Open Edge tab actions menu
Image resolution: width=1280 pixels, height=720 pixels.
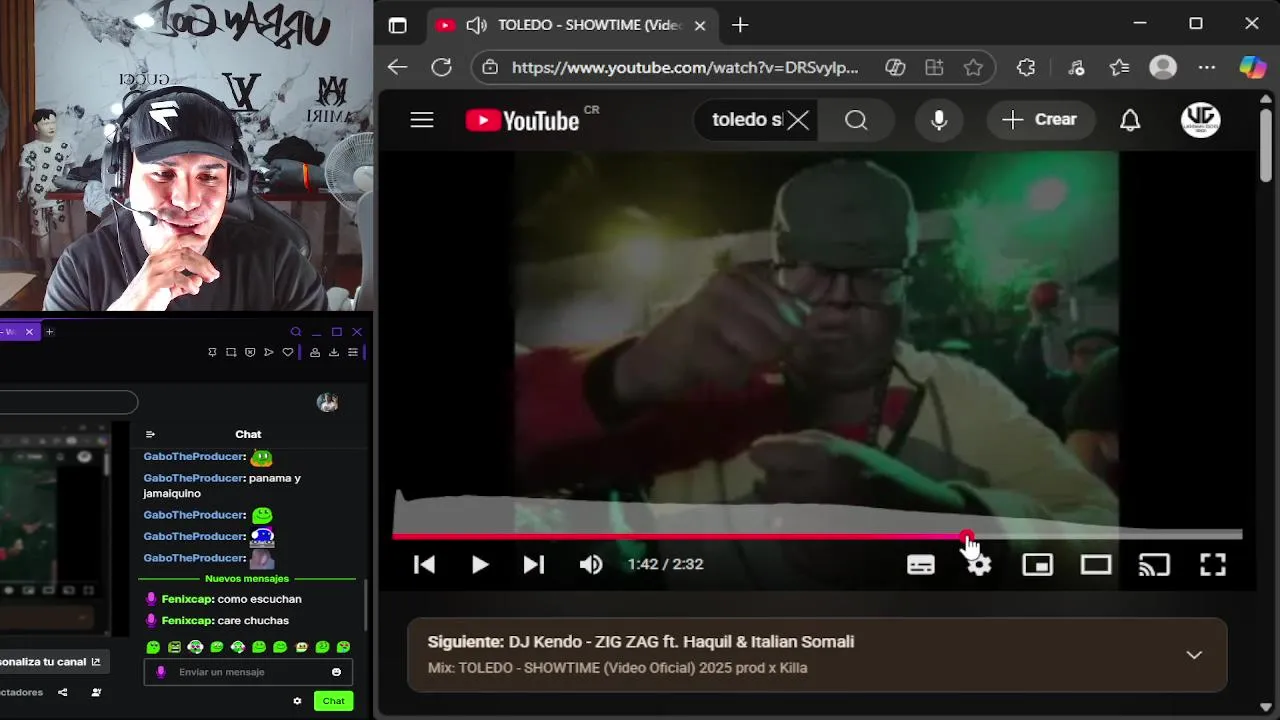[x=398, y=25]
